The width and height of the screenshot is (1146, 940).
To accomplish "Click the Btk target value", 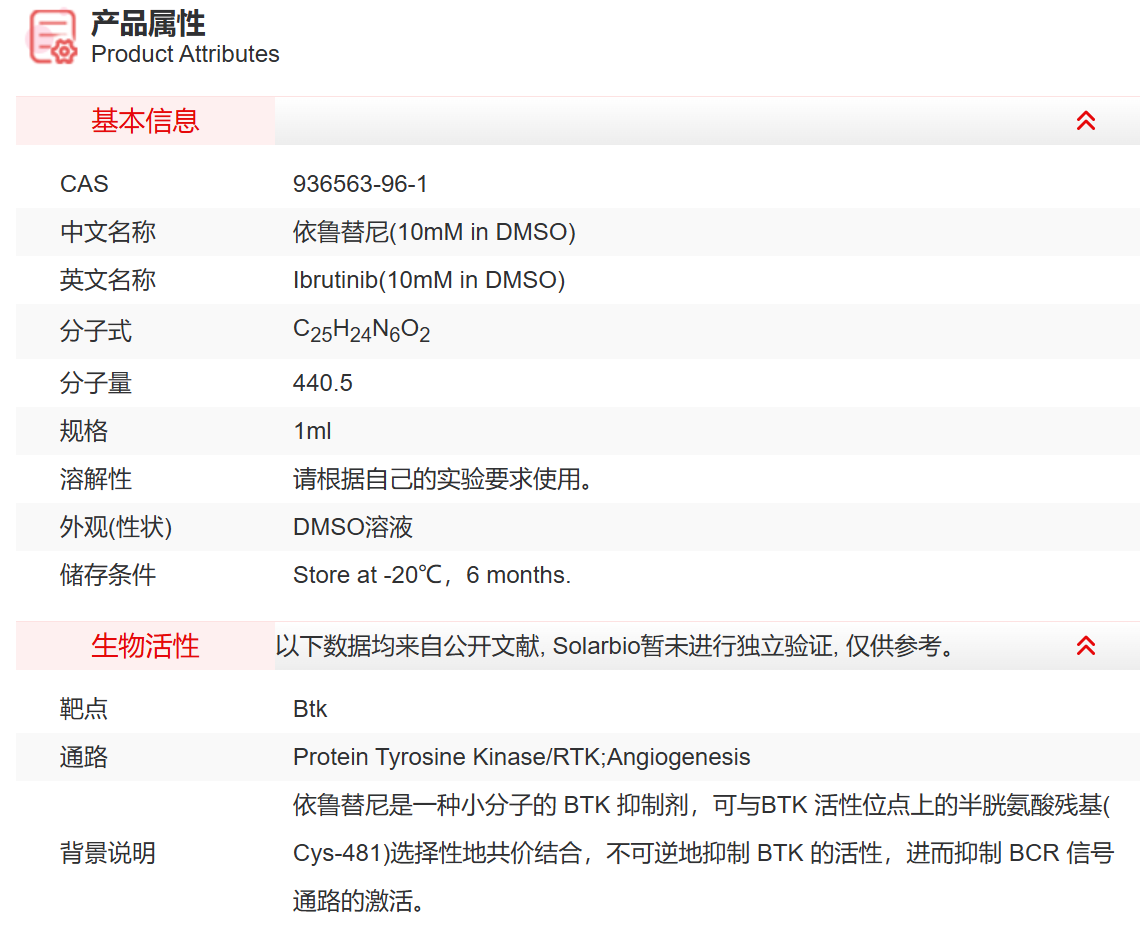I will pyautogui.click(x=310, y=708).
